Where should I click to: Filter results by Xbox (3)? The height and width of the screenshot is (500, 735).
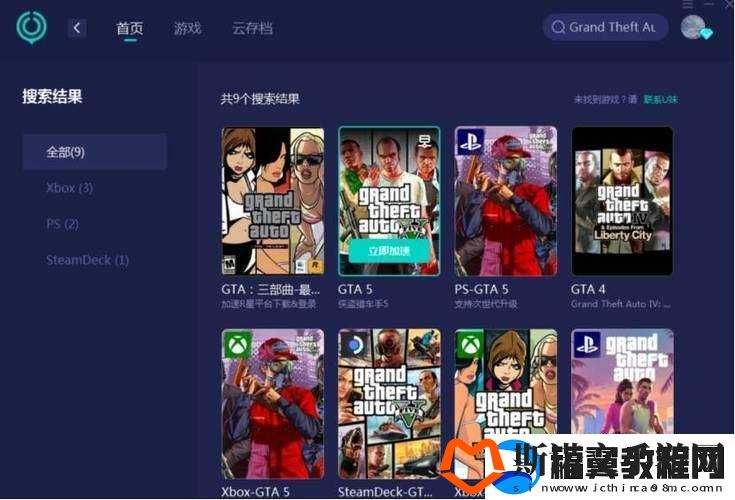[69, 188]
